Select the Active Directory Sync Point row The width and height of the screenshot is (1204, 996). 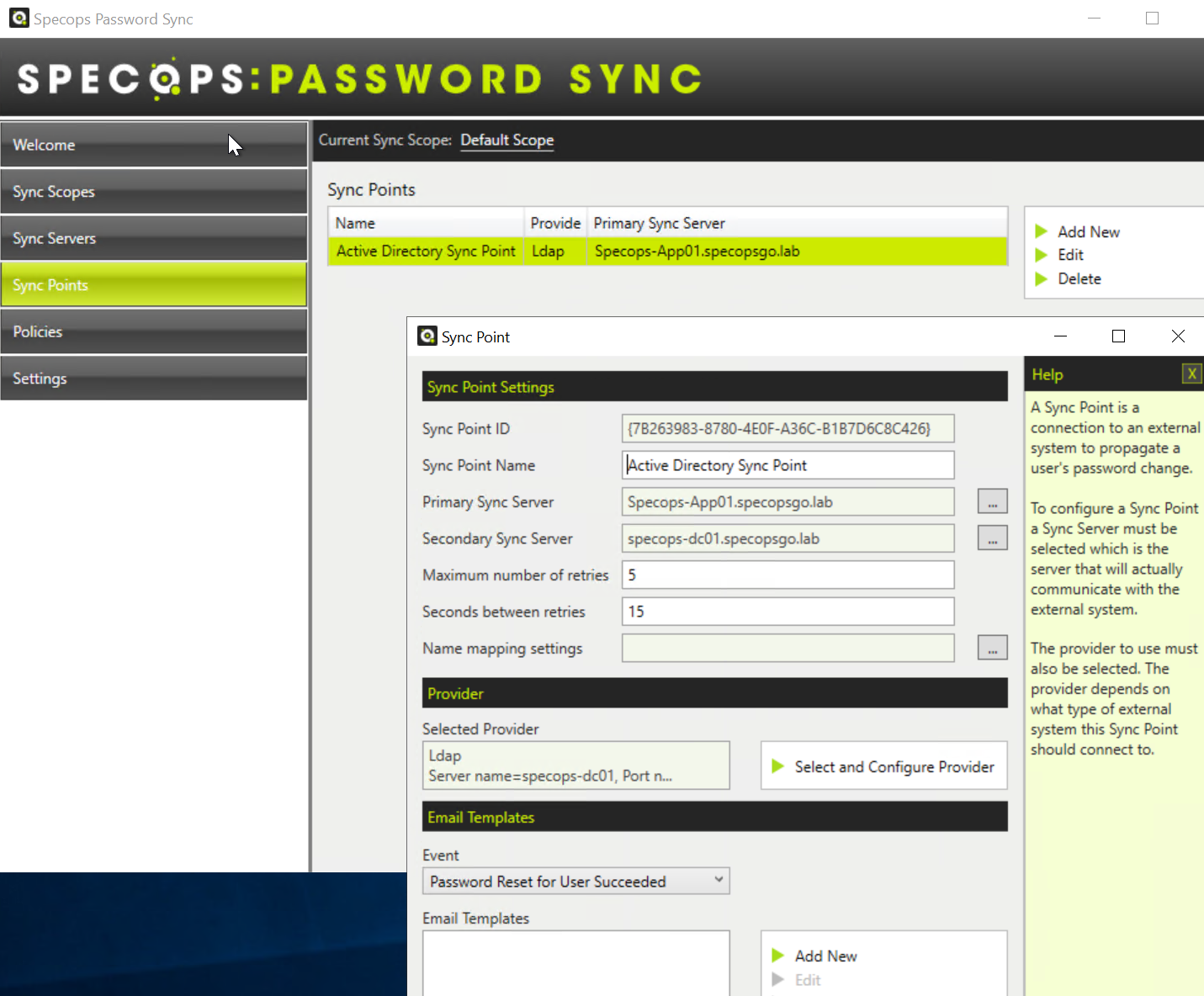click(x=667, y=252)
